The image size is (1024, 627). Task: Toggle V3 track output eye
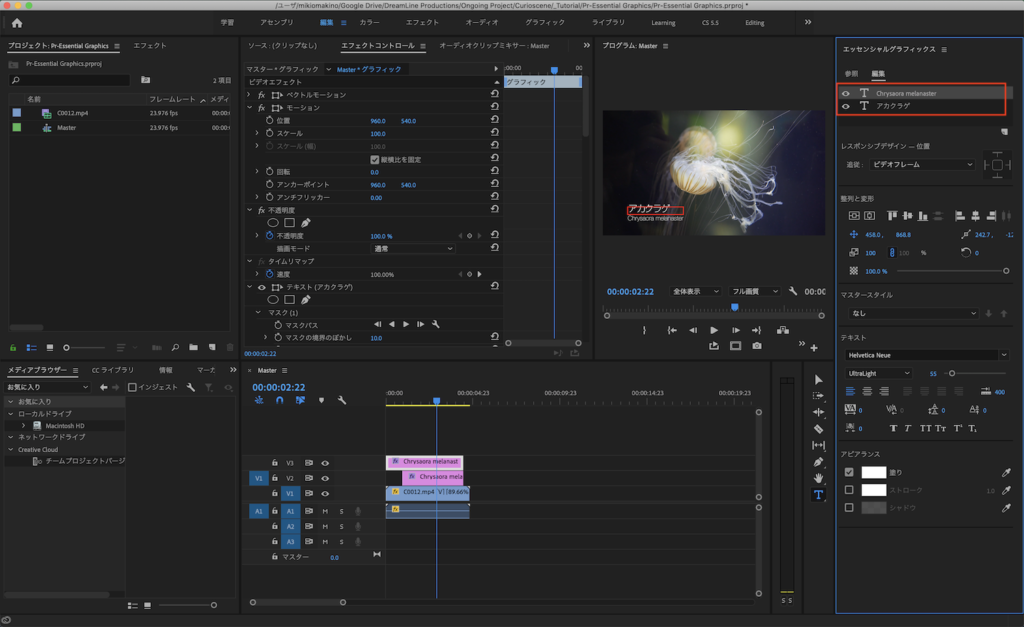pyautogui.click(x=325, y=462)
